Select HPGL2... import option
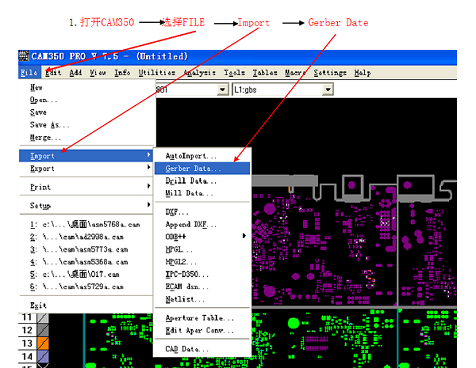 point(202,262)
